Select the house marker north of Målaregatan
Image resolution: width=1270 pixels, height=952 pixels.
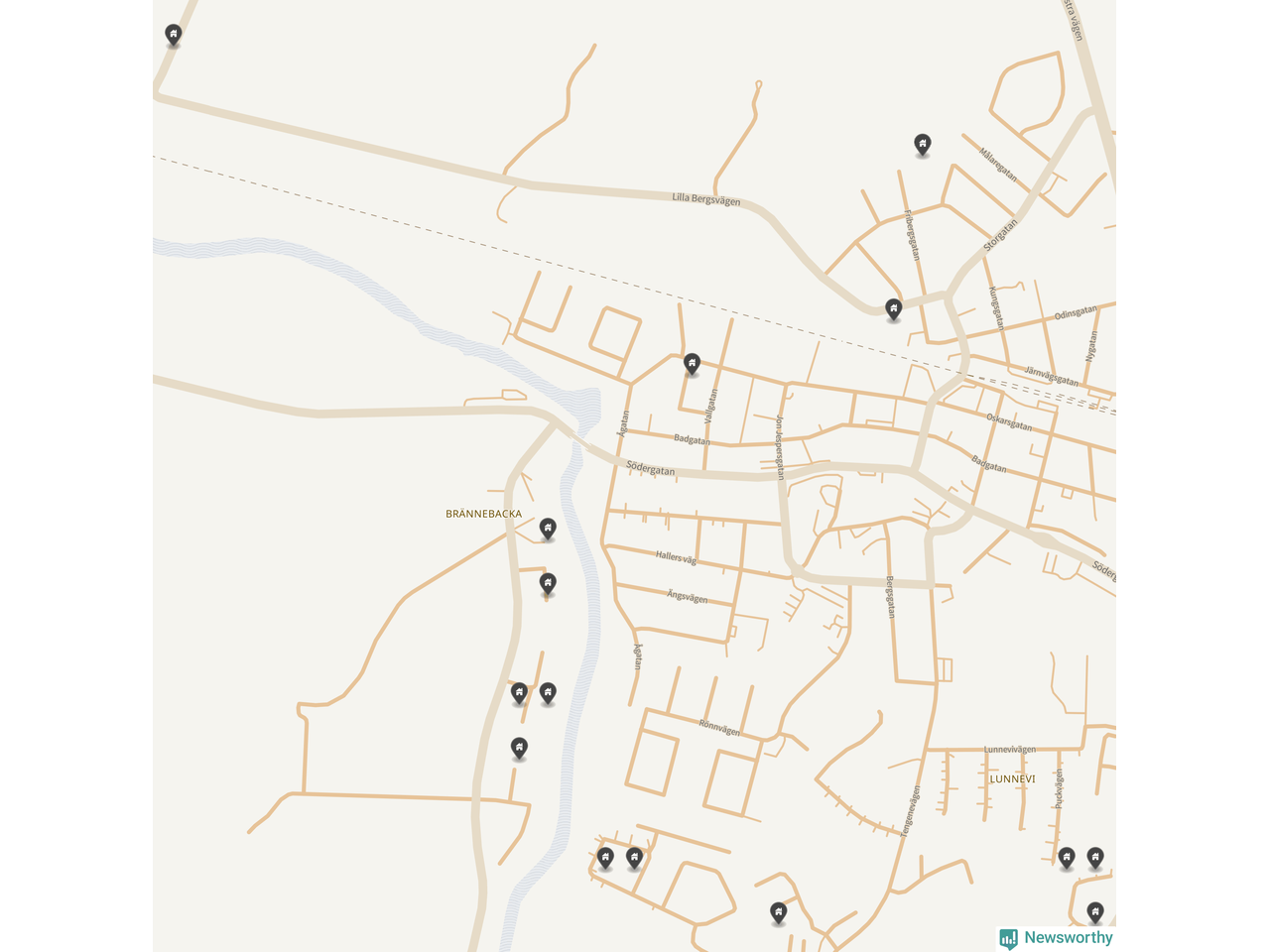[923, 146]
